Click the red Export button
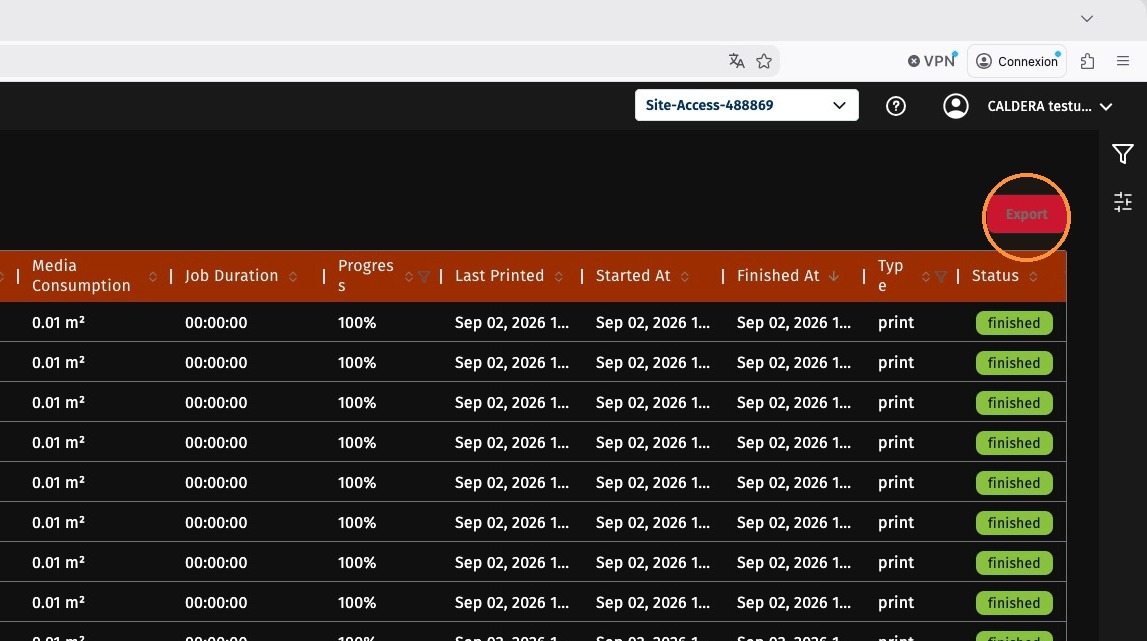The height and width of the screenshot is (641, 1147). coord(1026,214)
